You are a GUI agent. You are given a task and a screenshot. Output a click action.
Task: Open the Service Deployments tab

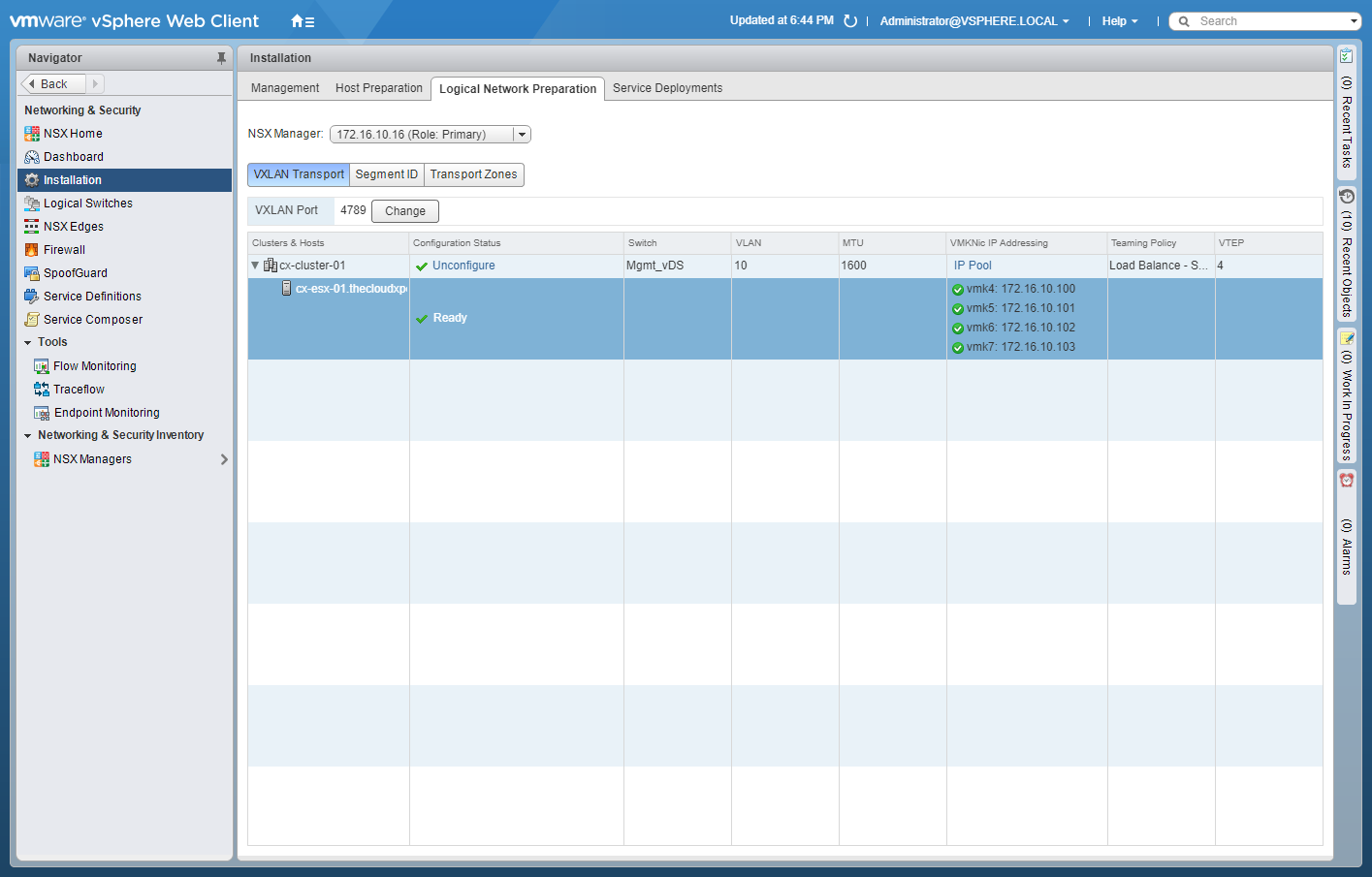(x=667, y=88)
